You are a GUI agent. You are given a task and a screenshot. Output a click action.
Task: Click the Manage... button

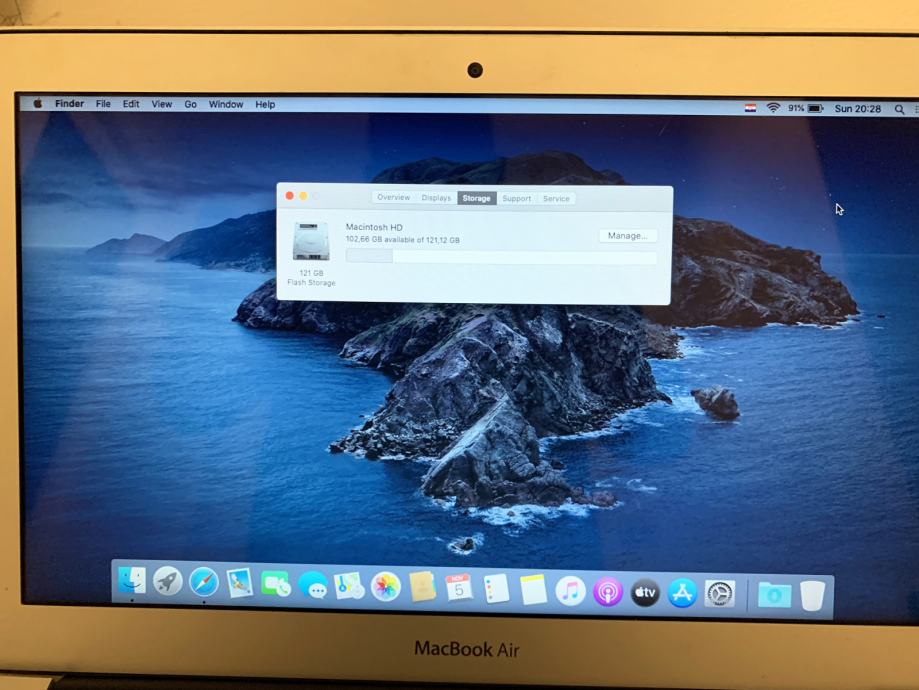[628, 236]
